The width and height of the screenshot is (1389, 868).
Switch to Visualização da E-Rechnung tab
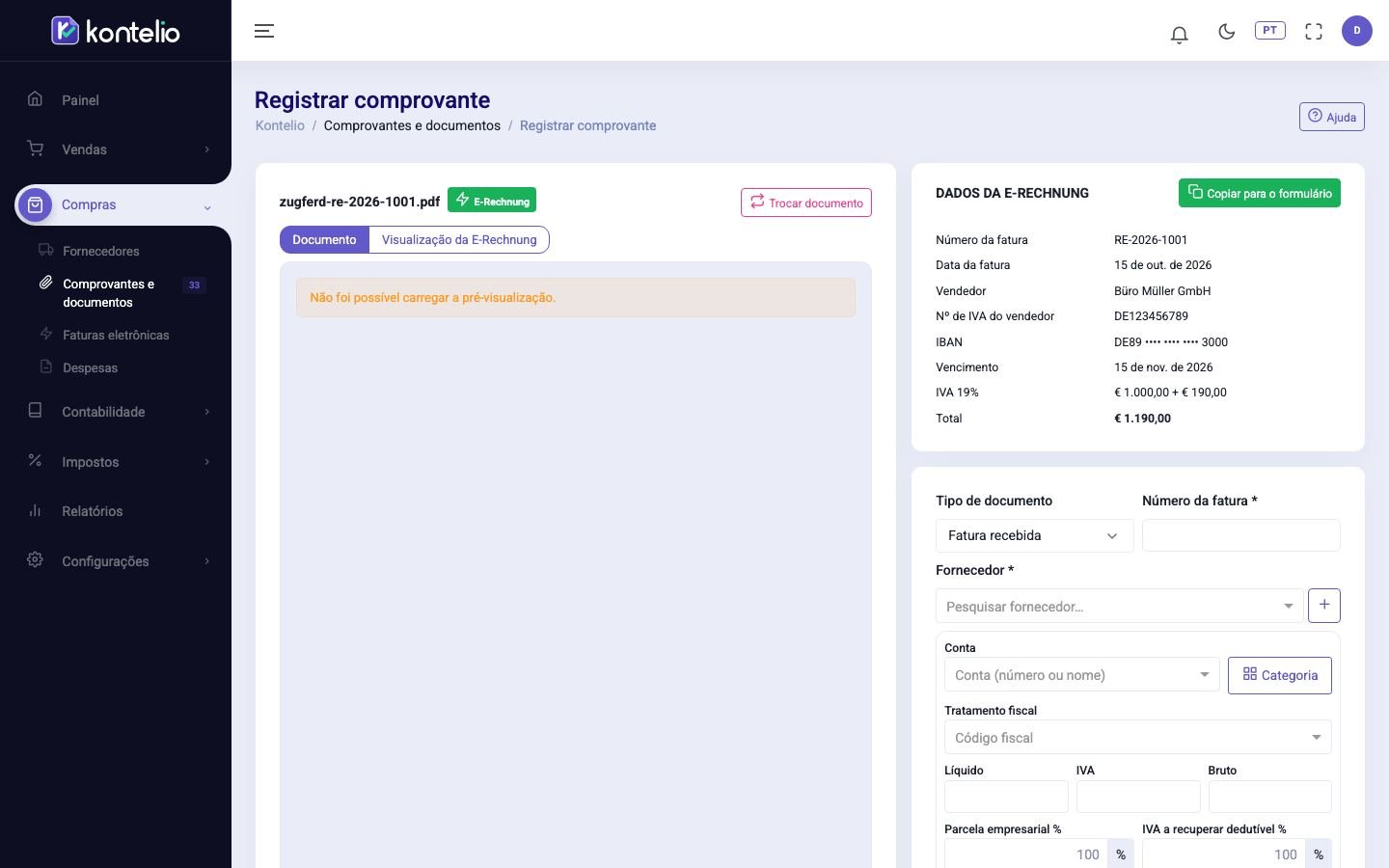(459, 240)
